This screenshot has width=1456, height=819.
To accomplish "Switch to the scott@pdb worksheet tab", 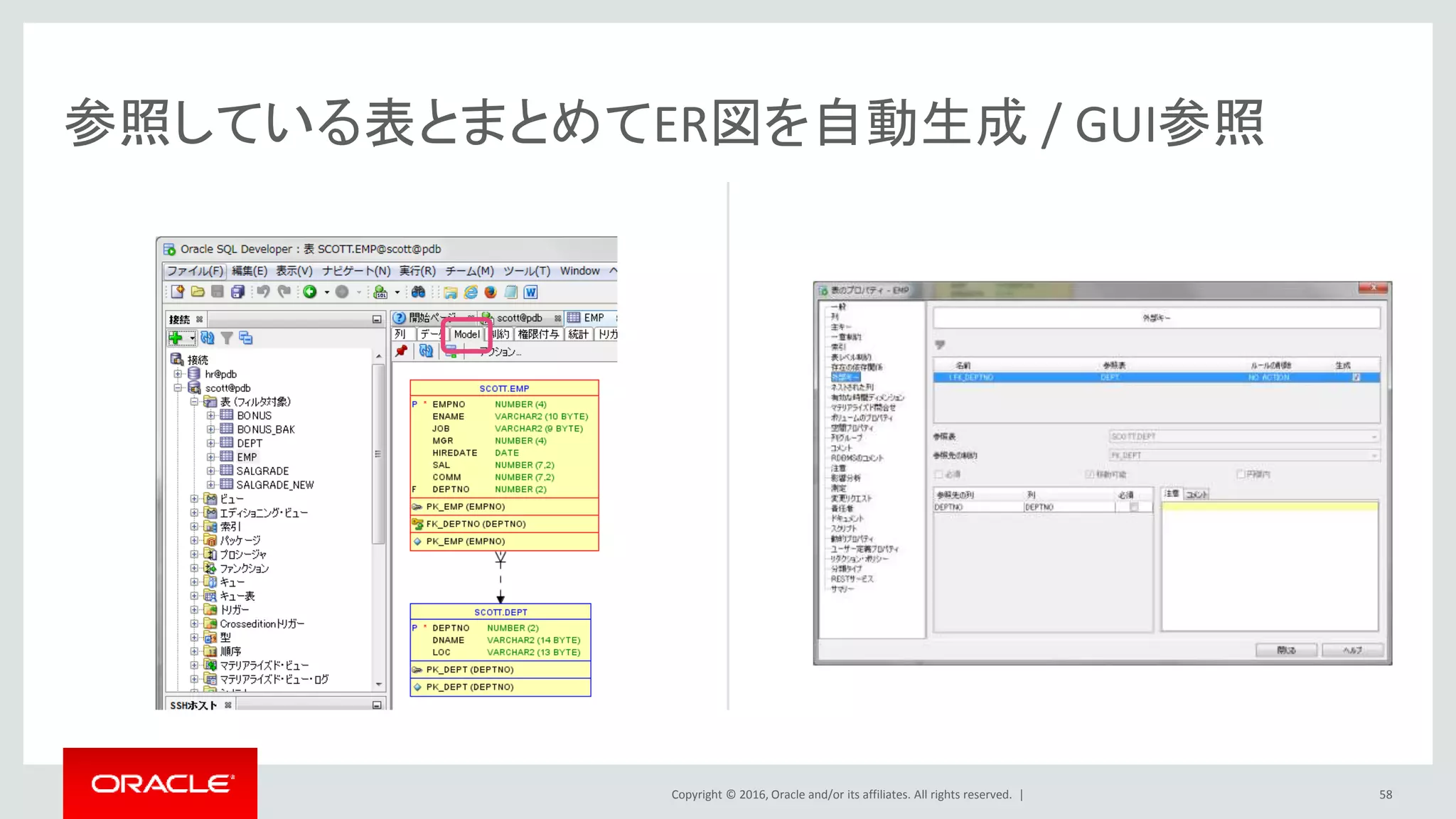I will pos(520,318).
